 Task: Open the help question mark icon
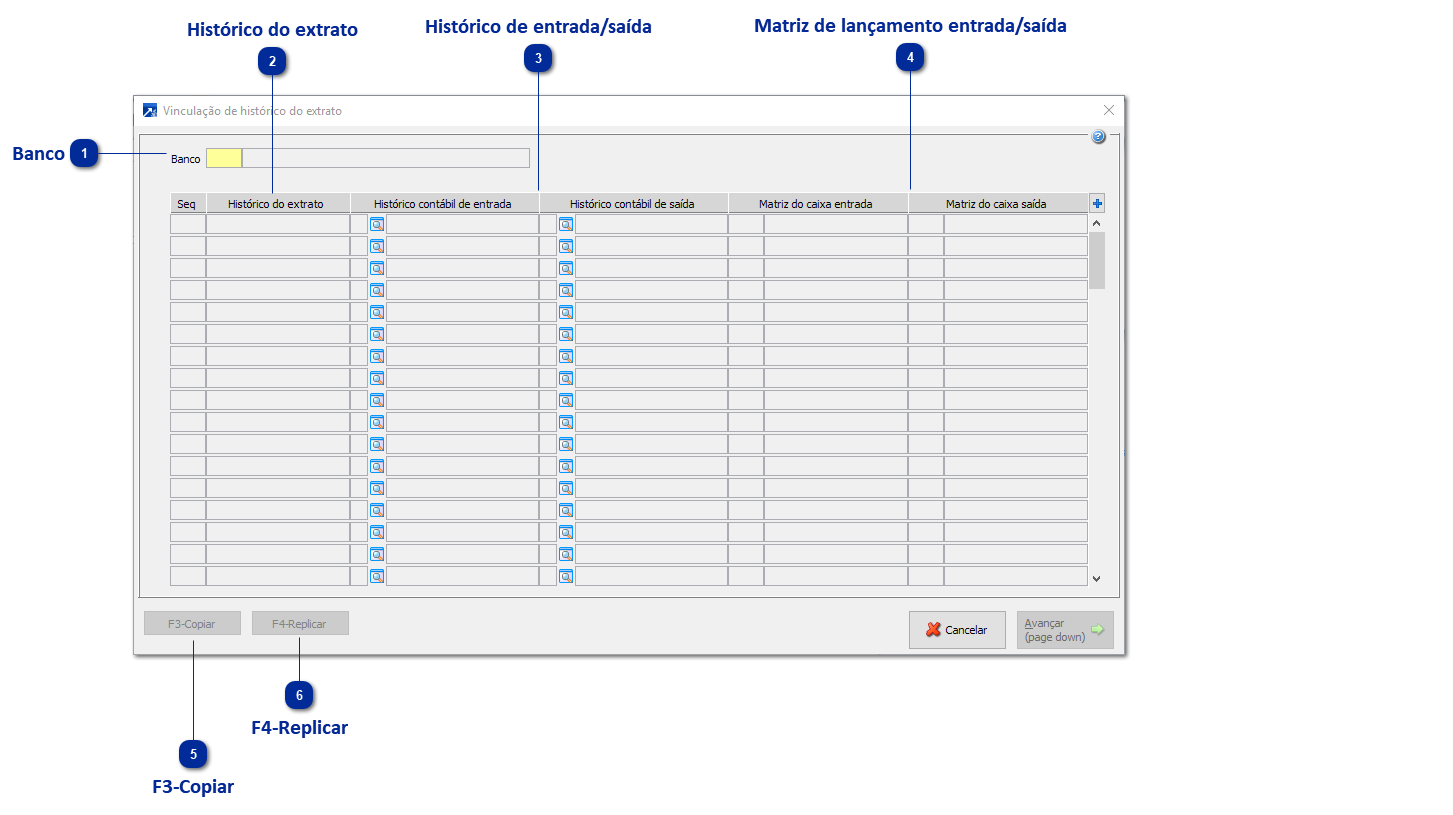[x=1098, y=137]
